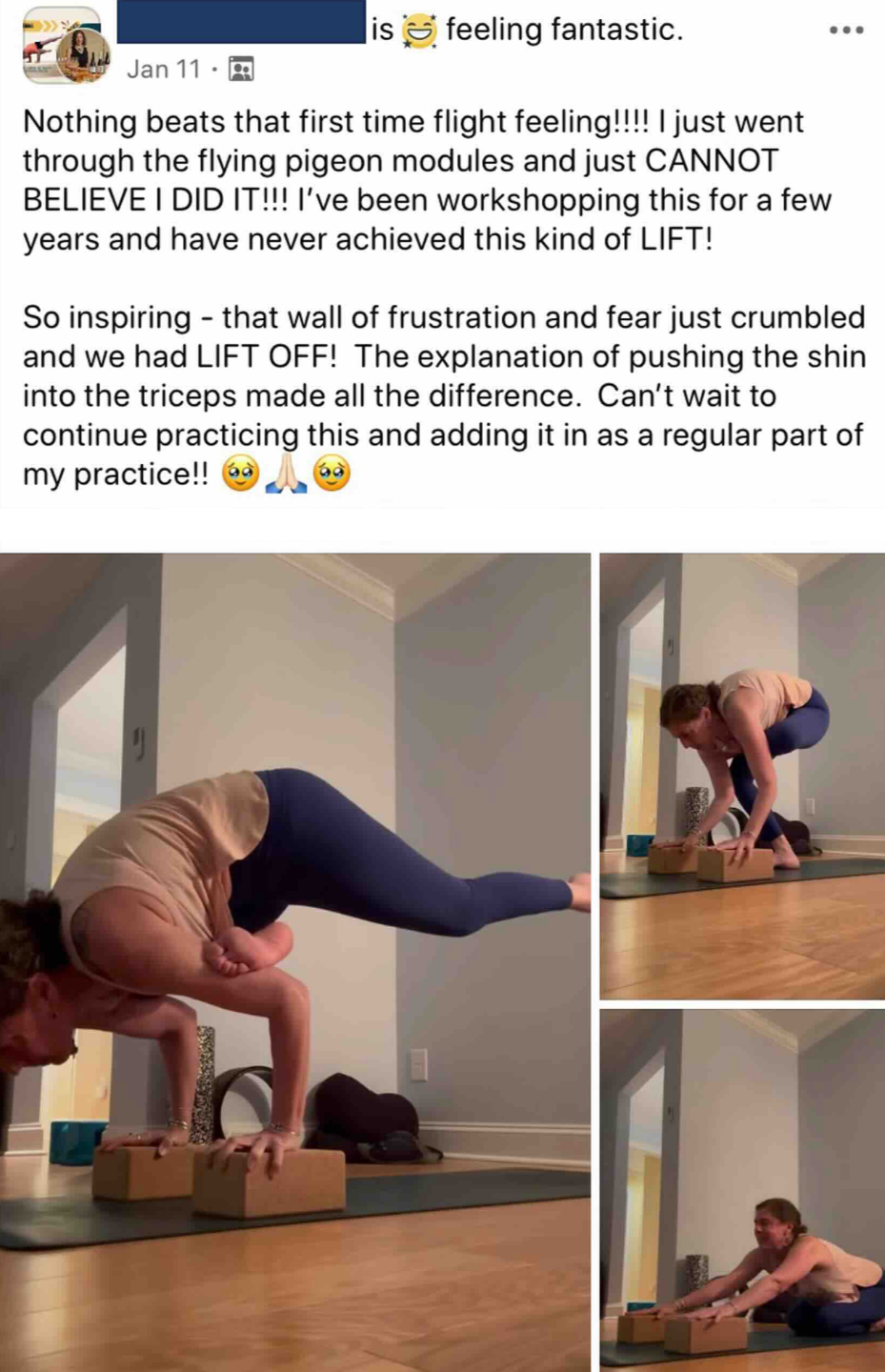This screenshot has width=885, height=1372.
Task: Click the group audience icon beside Jan 11
Action: click(x=242, y=70)
